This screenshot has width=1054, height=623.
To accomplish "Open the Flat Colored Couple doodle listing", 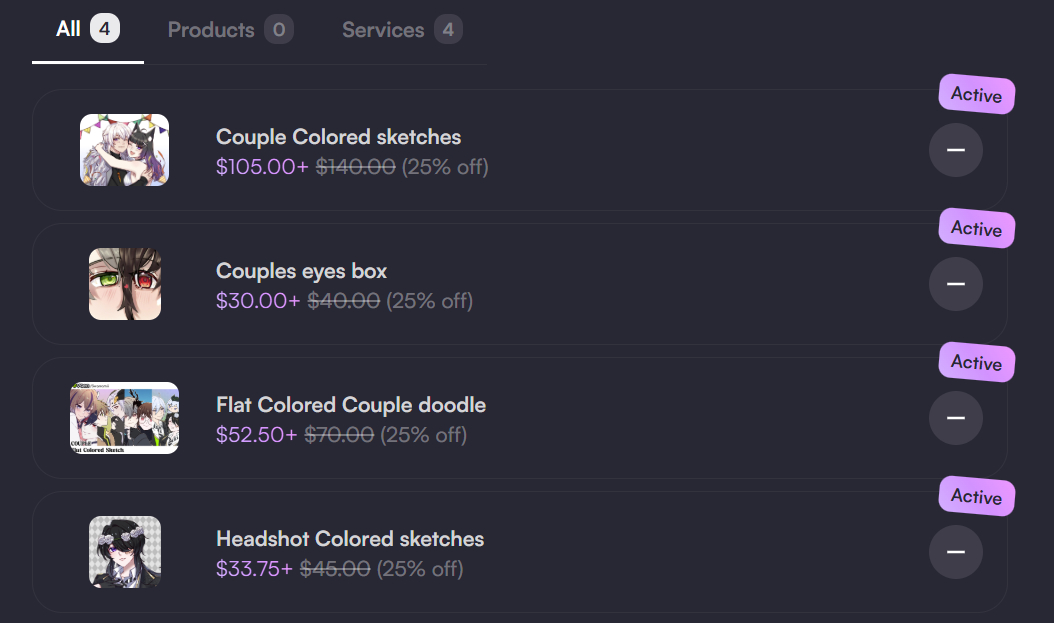I will coord(351,405).
